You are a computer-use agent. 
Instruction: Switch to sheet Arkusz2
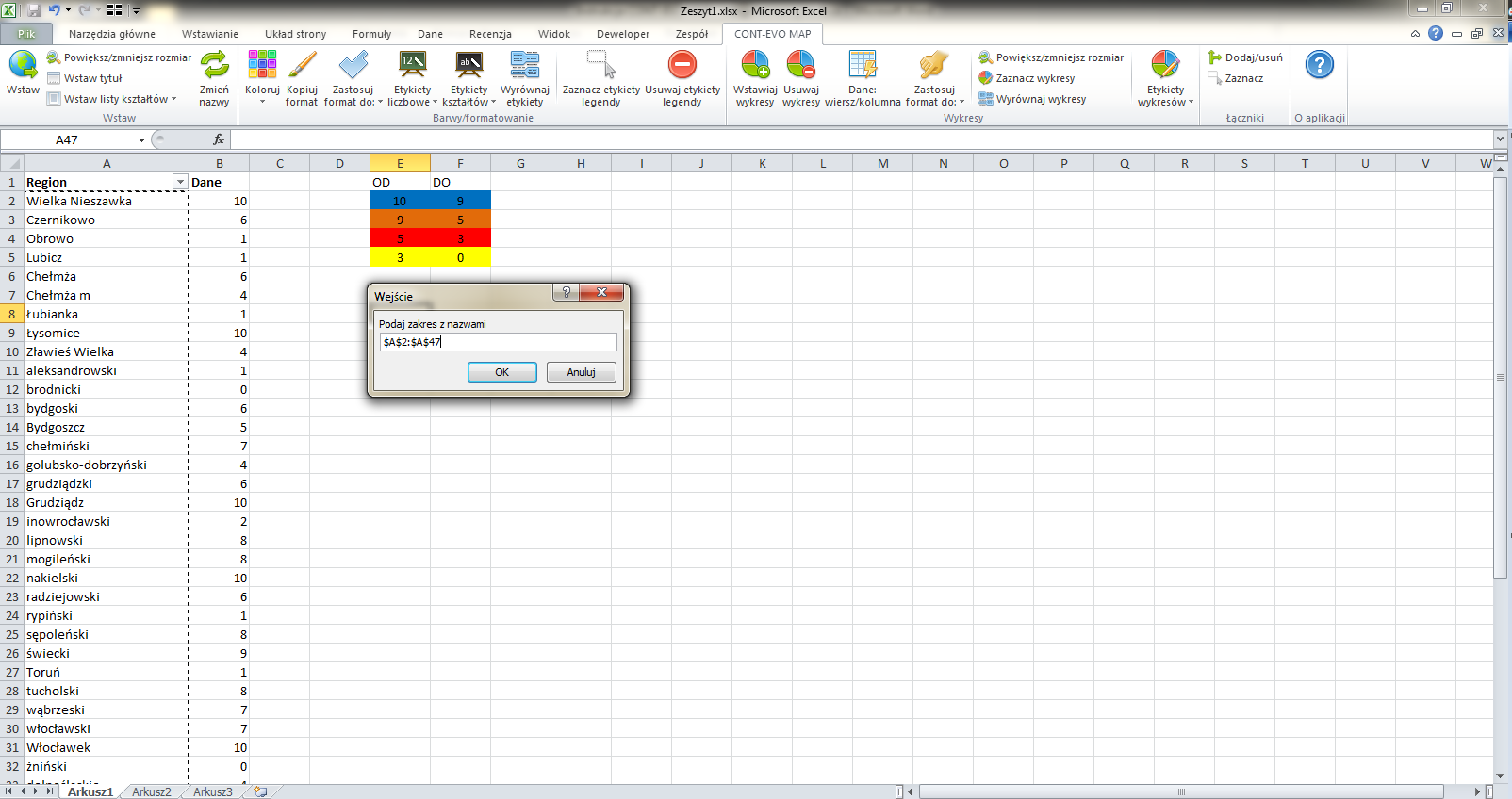[x=152, y=791]
